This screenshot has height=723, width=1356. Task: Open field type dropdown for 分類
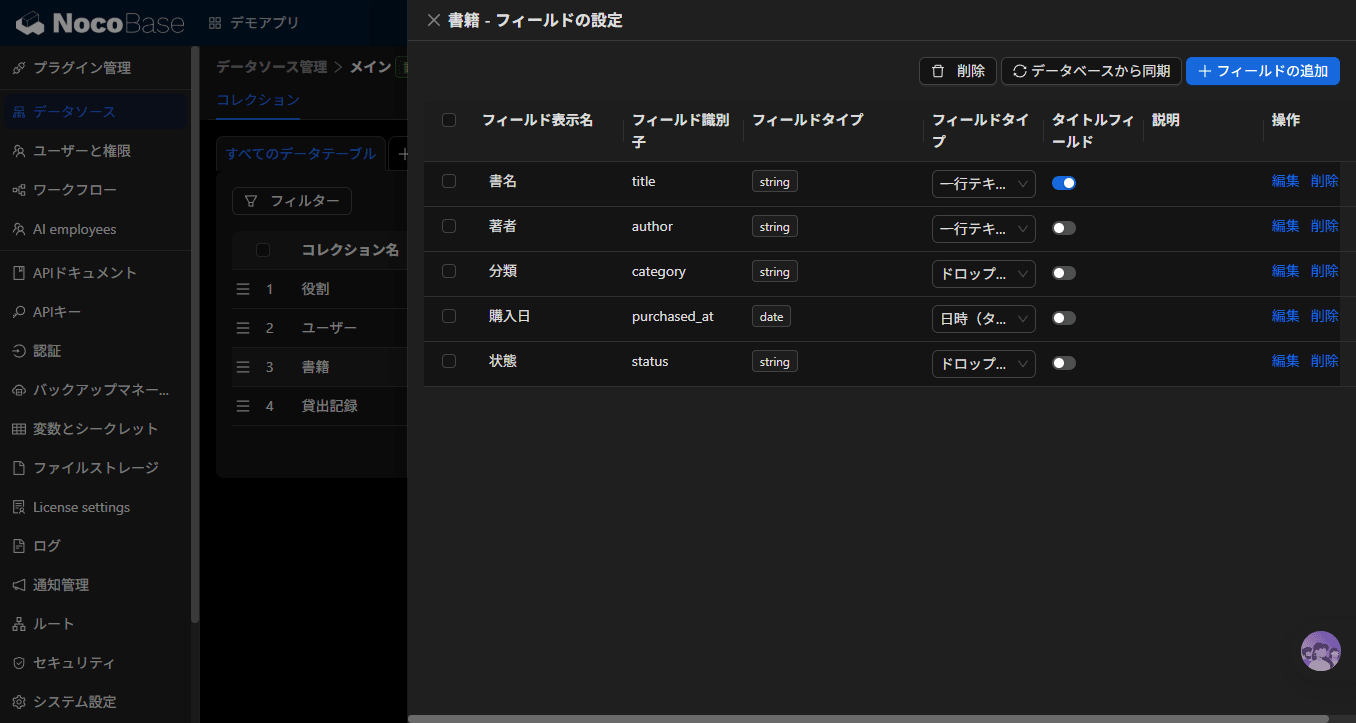point(984,274)
